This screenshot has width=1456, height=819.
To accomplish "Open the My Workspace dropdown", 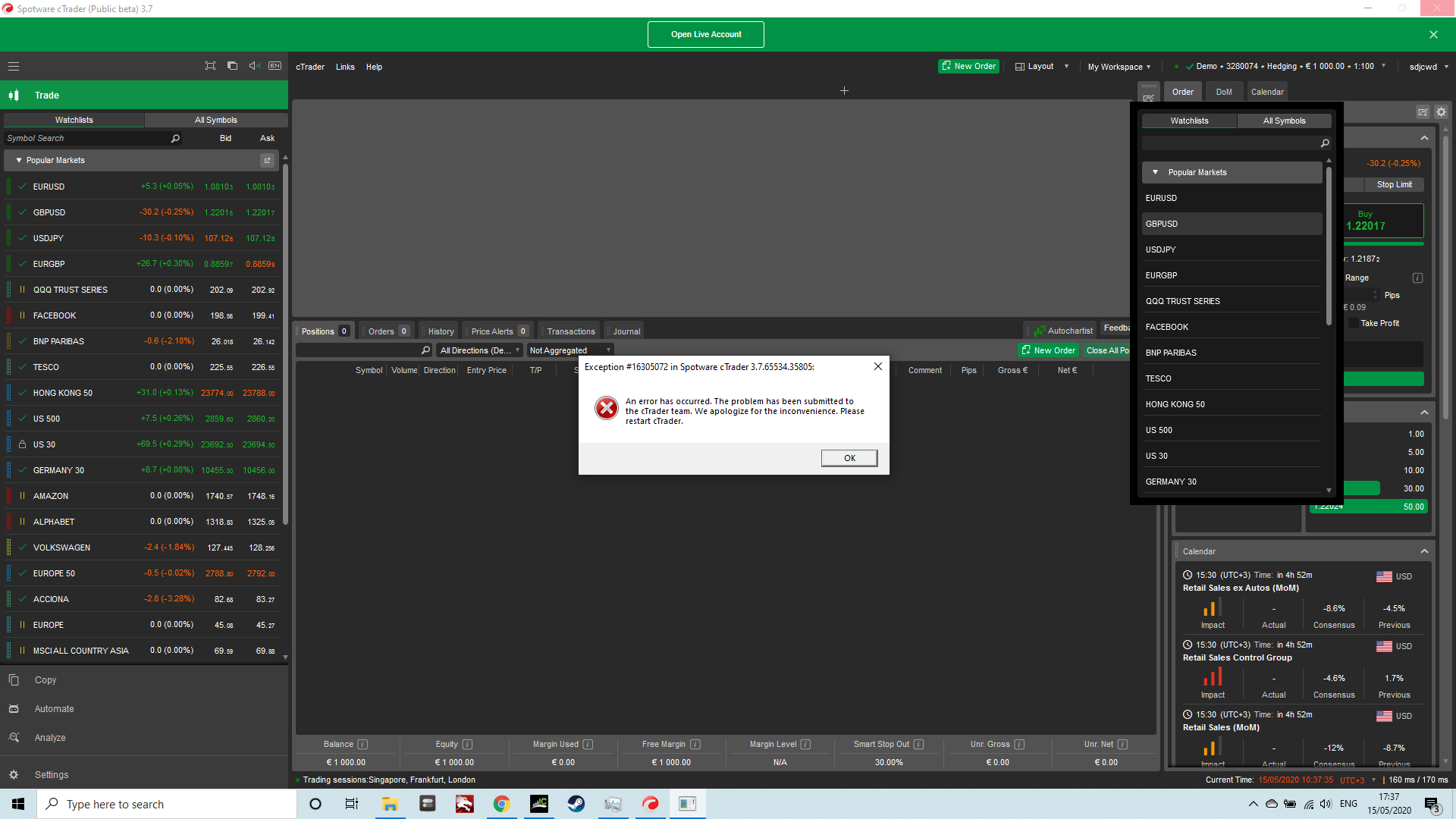I will pyautogui.click(x=1119, y=67).
